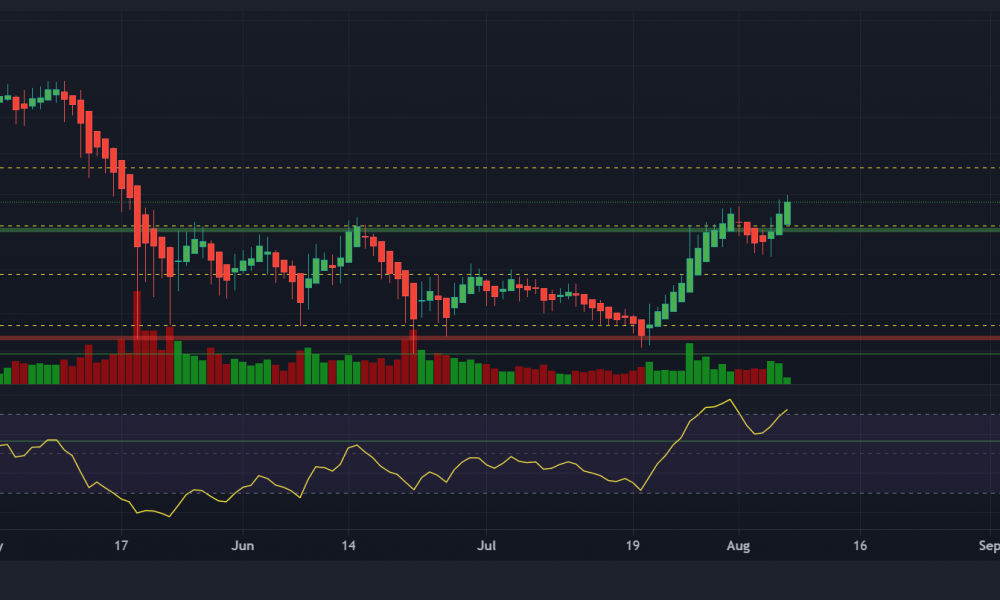Select the thick red horizontal support line
The height and width of the screenshot is (600, 1000).
point(500,338)
